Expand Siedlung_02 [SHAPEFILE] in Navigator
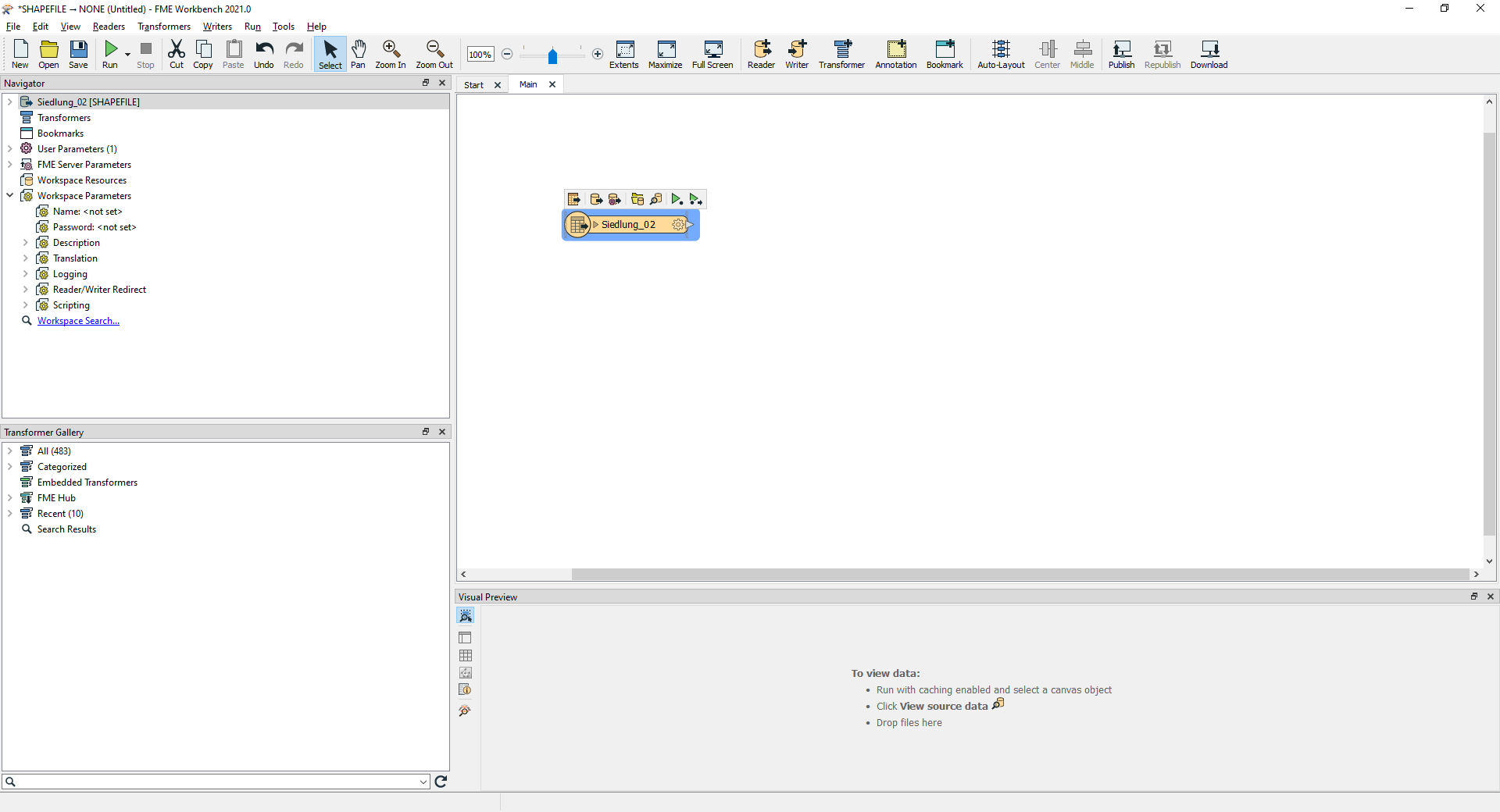This screenshot has height=812, width=1500. click(9, 102)
